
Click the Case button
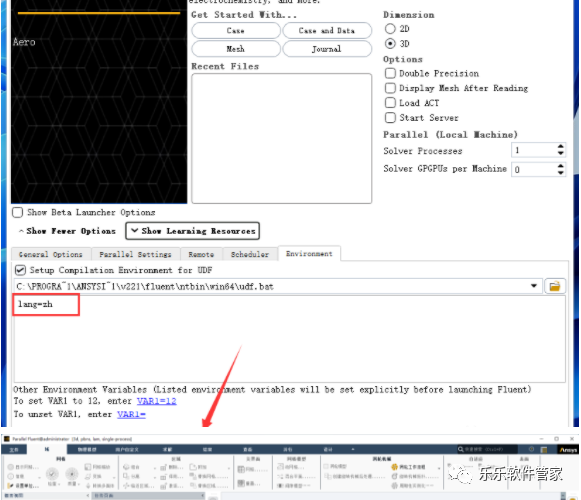(x=236, y=30)
